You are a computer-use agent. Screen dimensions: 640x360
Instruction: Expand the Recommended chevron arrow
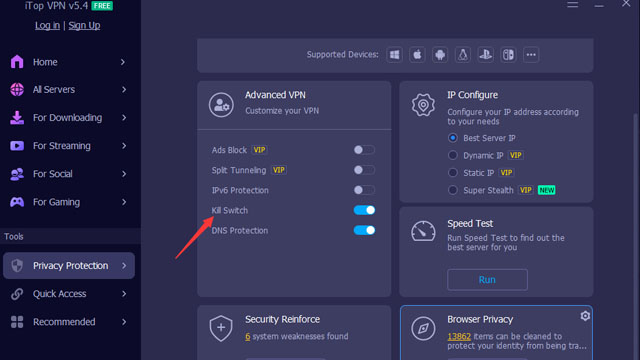point(124,322)
